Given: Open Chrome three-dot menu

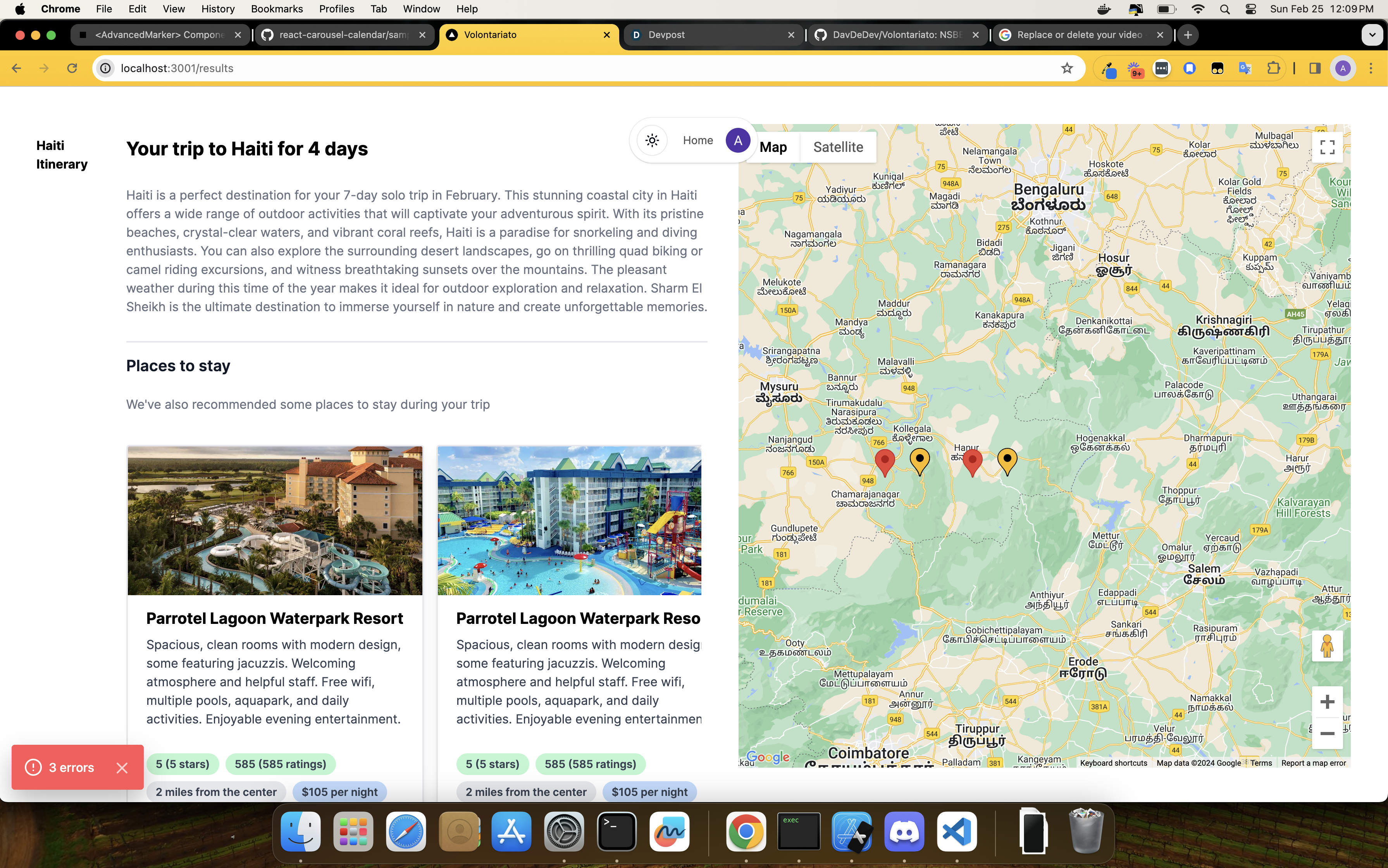Looking at the screenshot, I should pos(1371,68).
